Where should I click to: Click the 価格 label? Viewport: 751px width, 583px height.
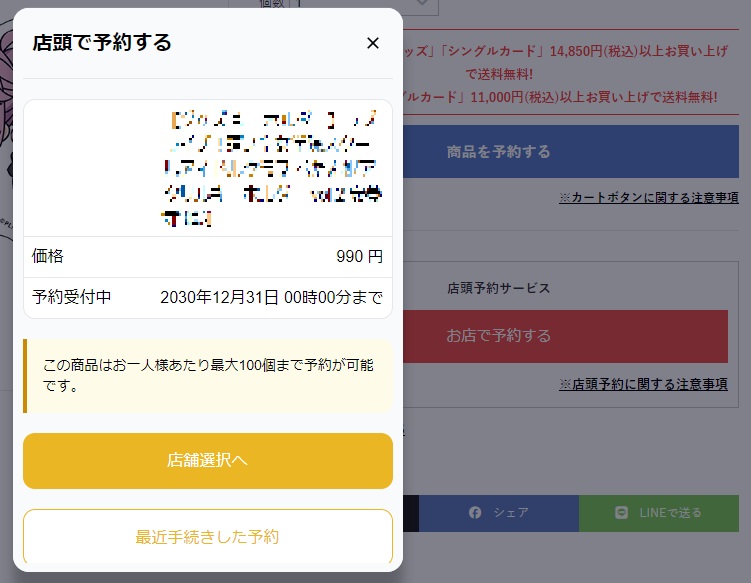[47, 256]
